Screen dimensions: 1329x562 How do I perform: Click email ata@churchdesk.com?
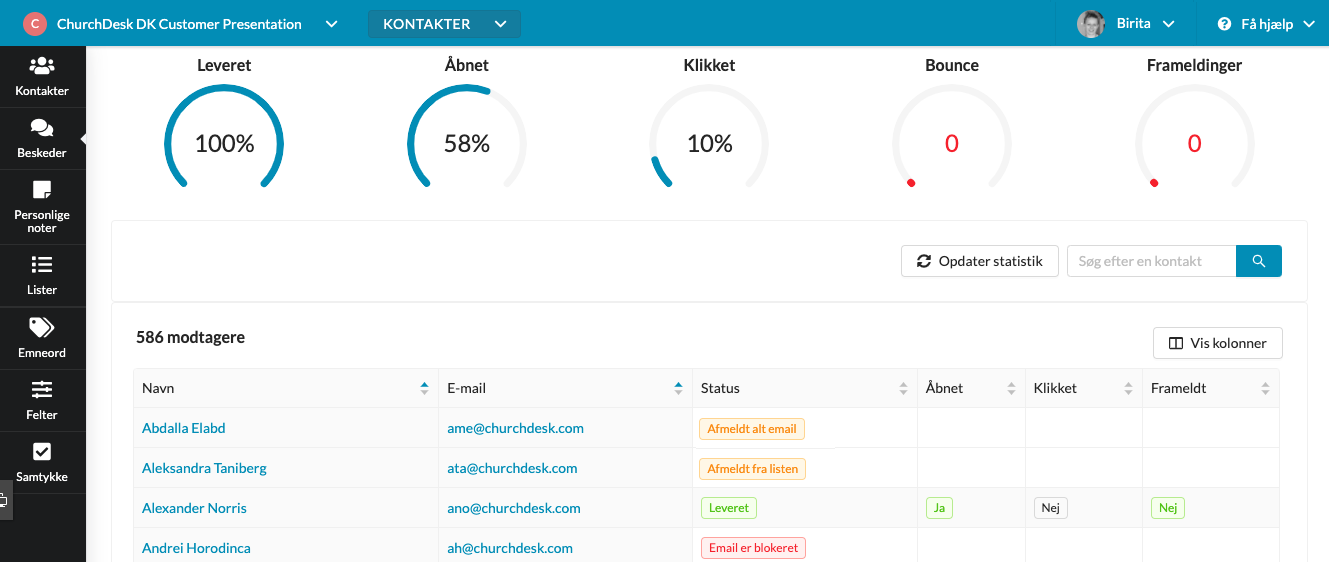(x=512, y=468)
